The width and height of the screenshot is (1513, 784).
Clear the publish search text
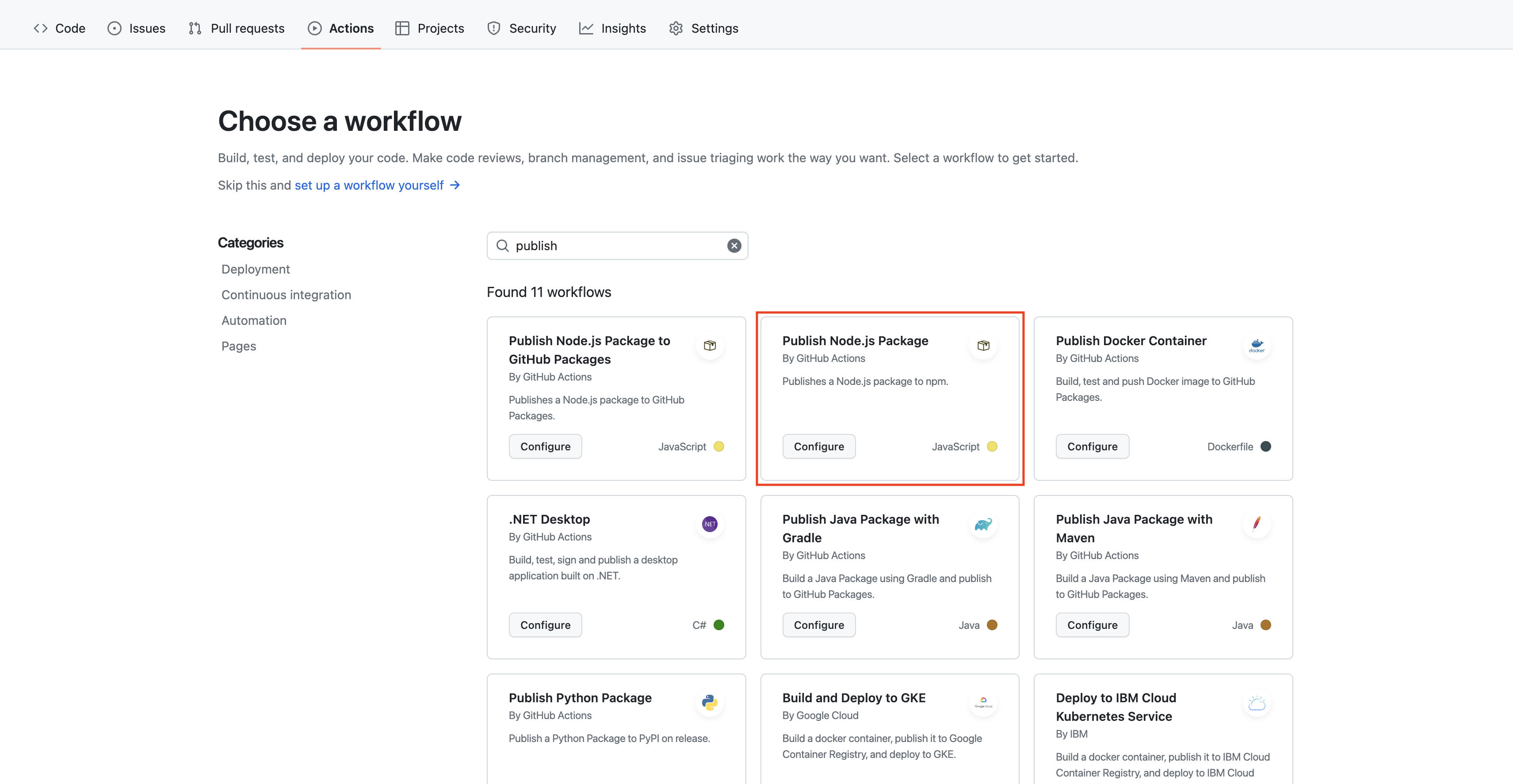[x=734, y=245]
